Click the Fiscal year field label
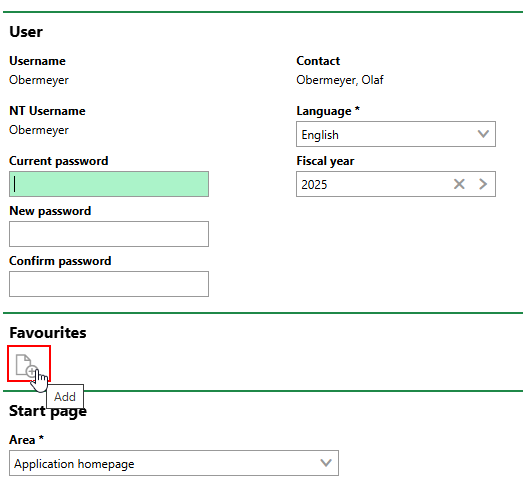The width and height of the screenshot is (523, 484). pos(325,161)
